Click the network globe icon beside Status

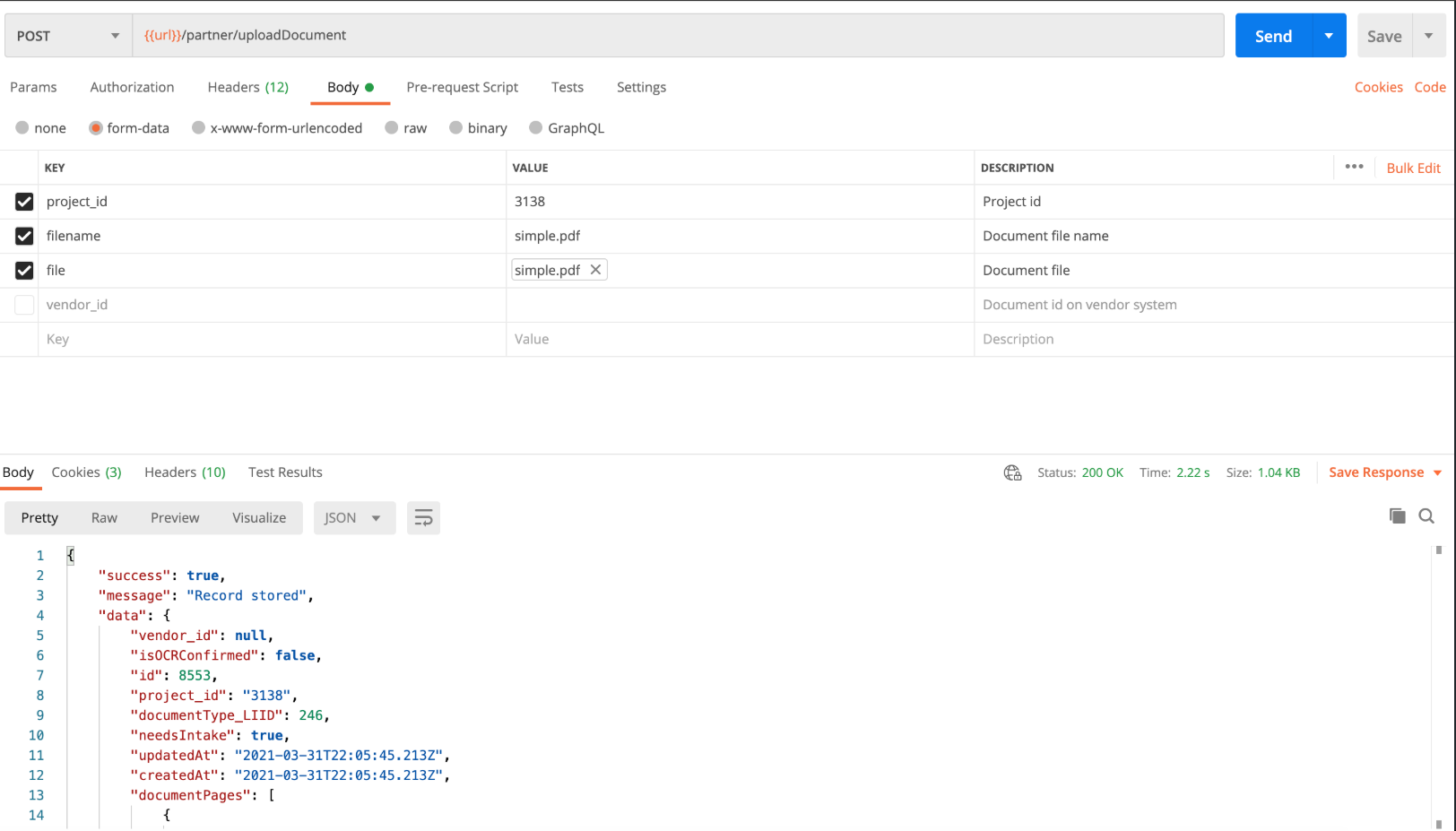1012,472
